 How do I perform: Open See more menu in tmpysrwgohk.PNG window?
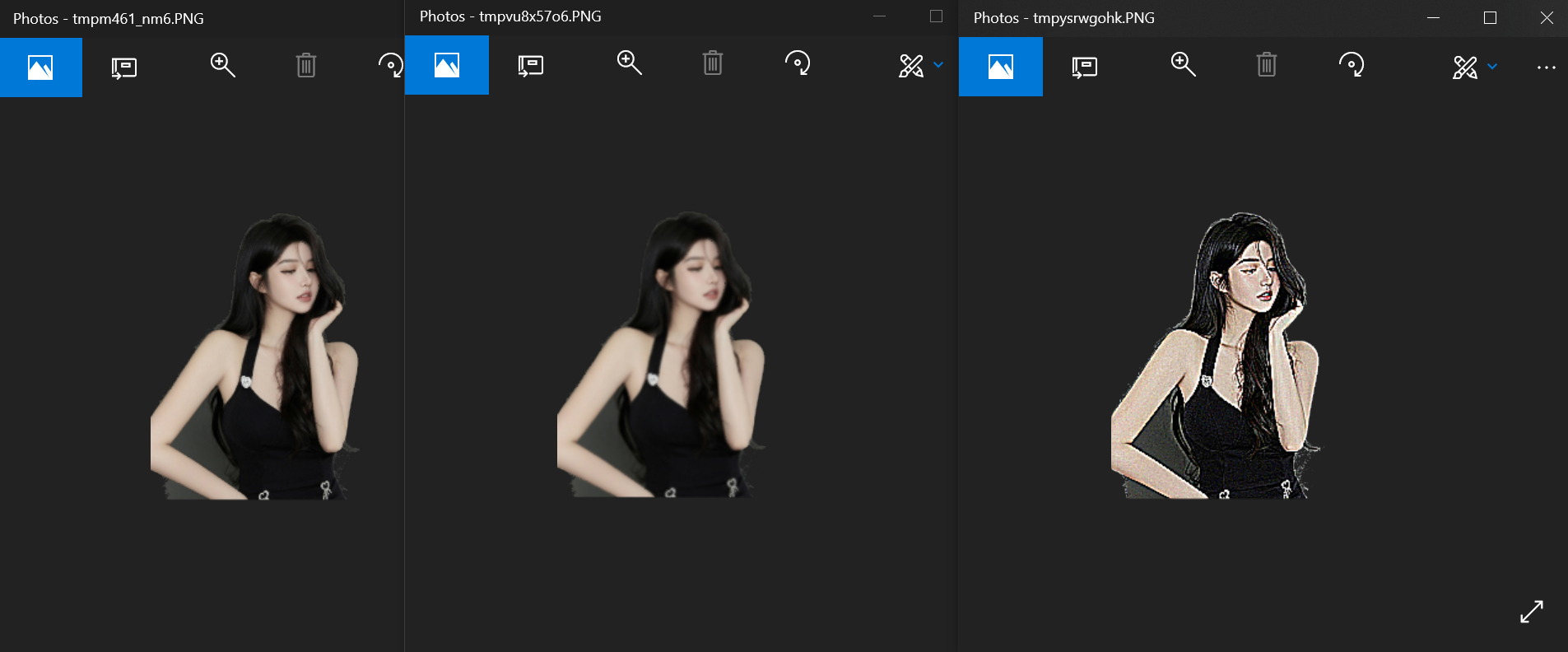pyautogui.click(x=1547, y=68)
